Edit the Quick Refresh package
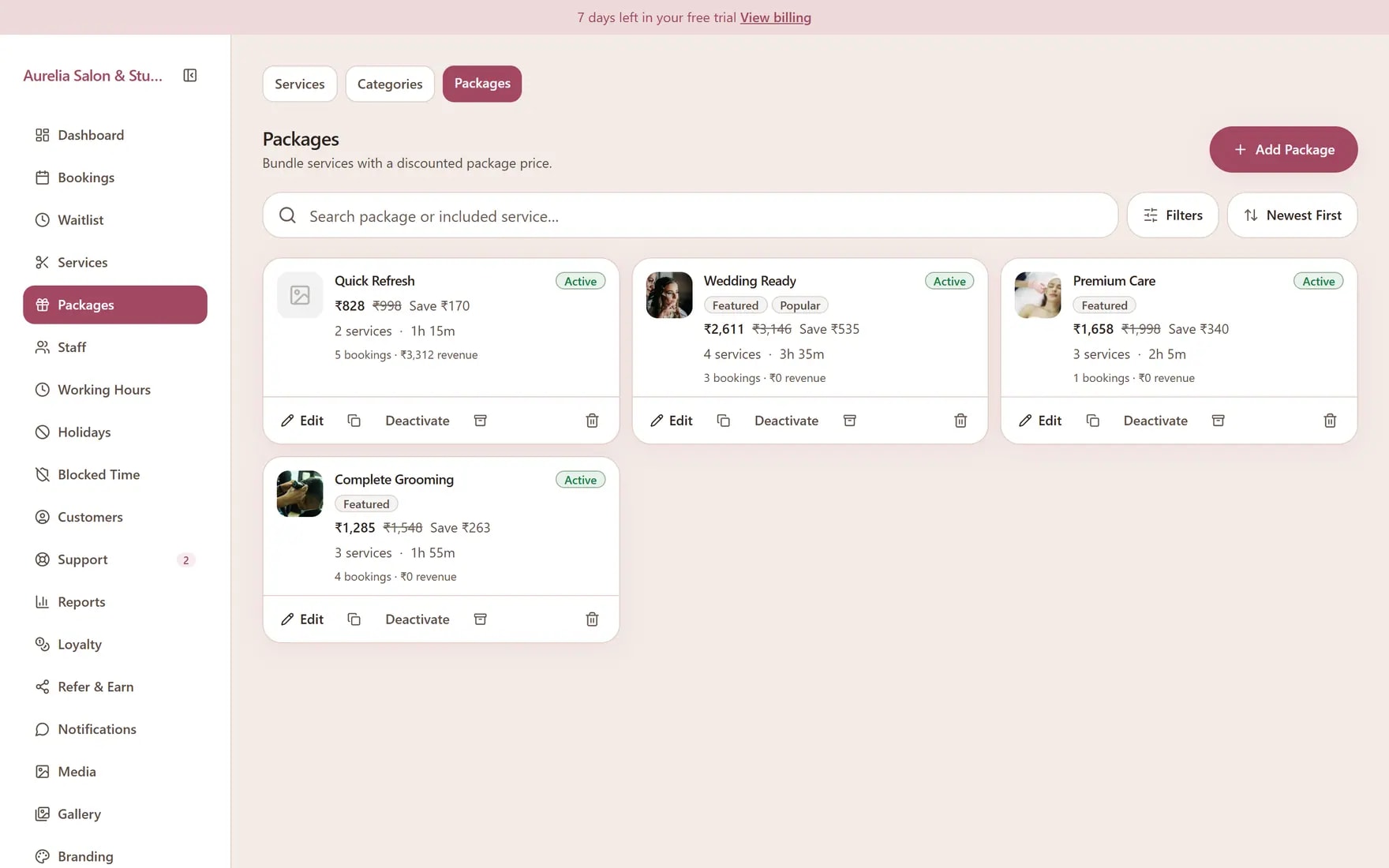Image resolution: width=1389 pixels, height=868 pixels. coord(302,421)
